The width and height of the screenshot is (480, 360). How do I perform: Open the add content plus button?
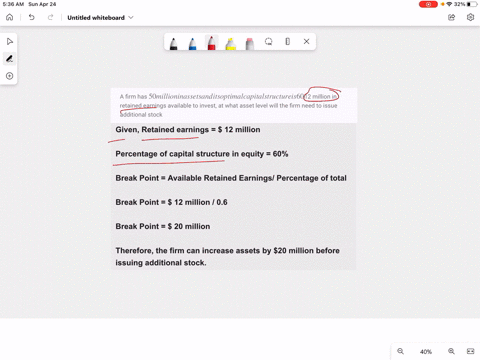[x=10, y=76]
